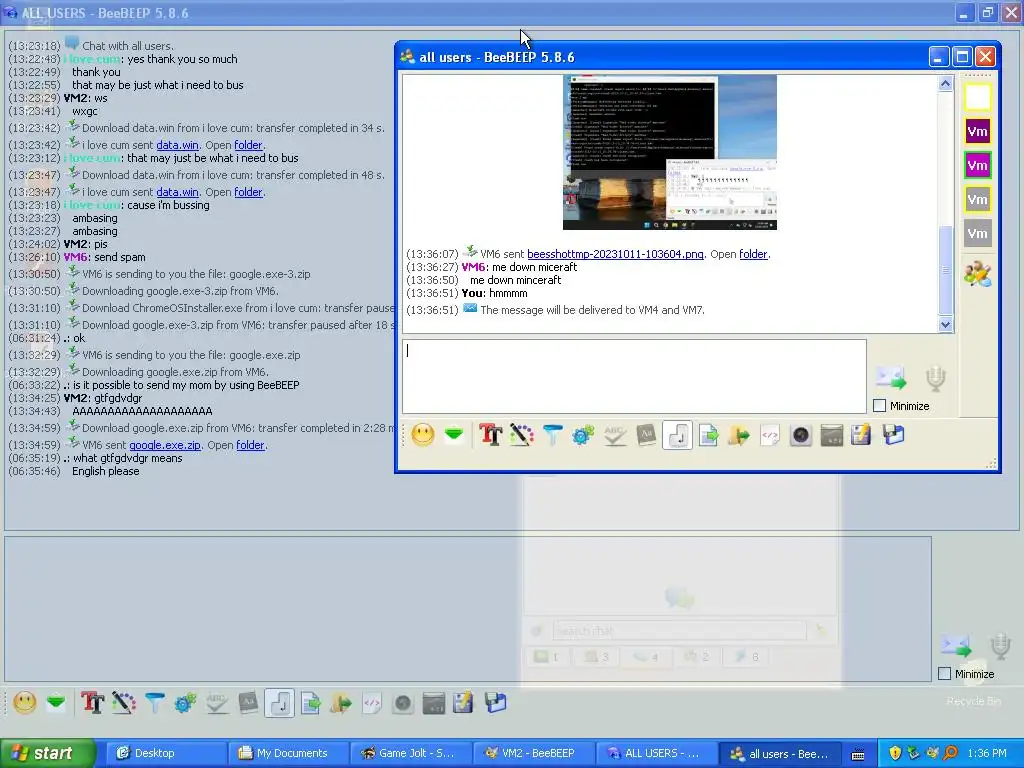Click blue floppy disks icon in front window

tap(893, 435)
